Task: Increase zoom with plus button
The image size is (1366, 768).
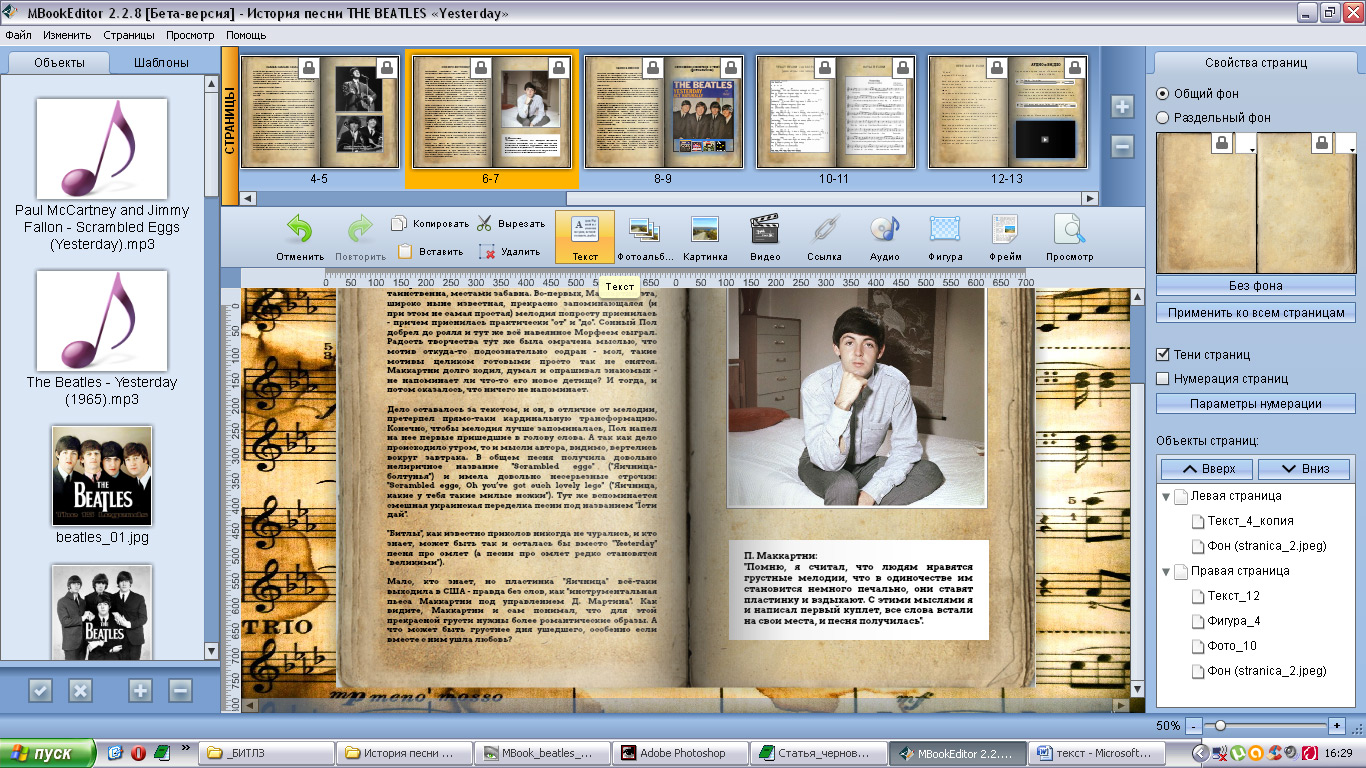Action: pyautogui.click(x=1337, y=725)
